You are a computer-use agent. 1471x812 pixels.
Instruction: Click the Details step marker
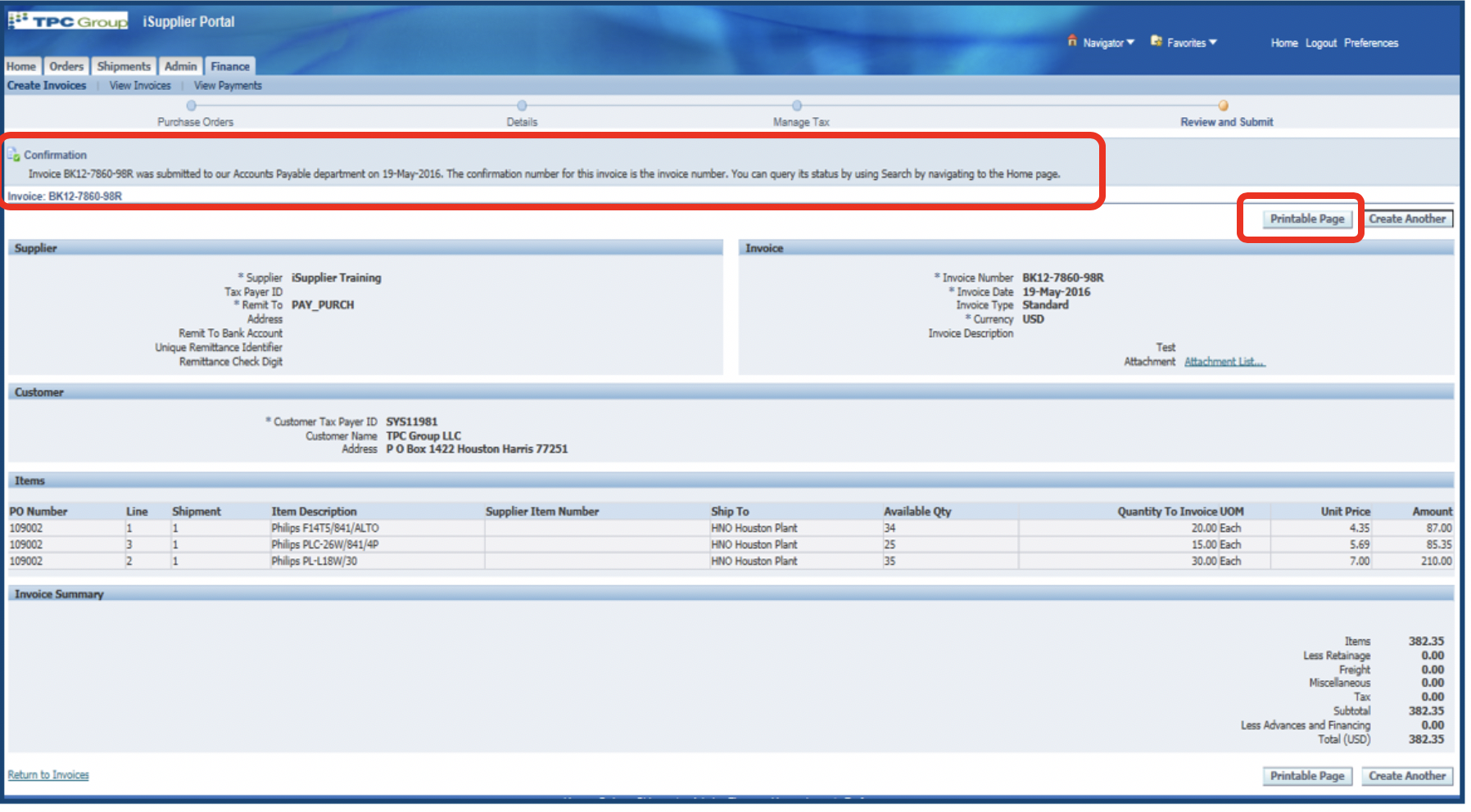tap(522, 106)
